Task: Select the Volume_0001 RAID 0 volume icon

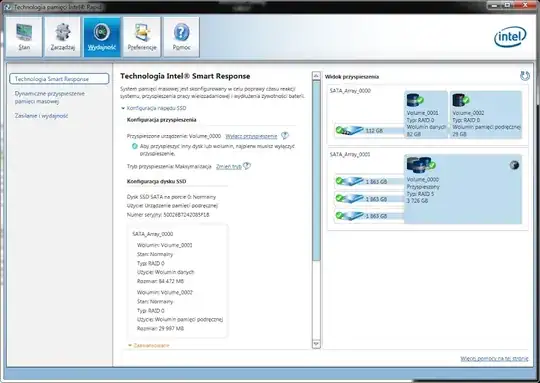Action: [x=415, y=100]
